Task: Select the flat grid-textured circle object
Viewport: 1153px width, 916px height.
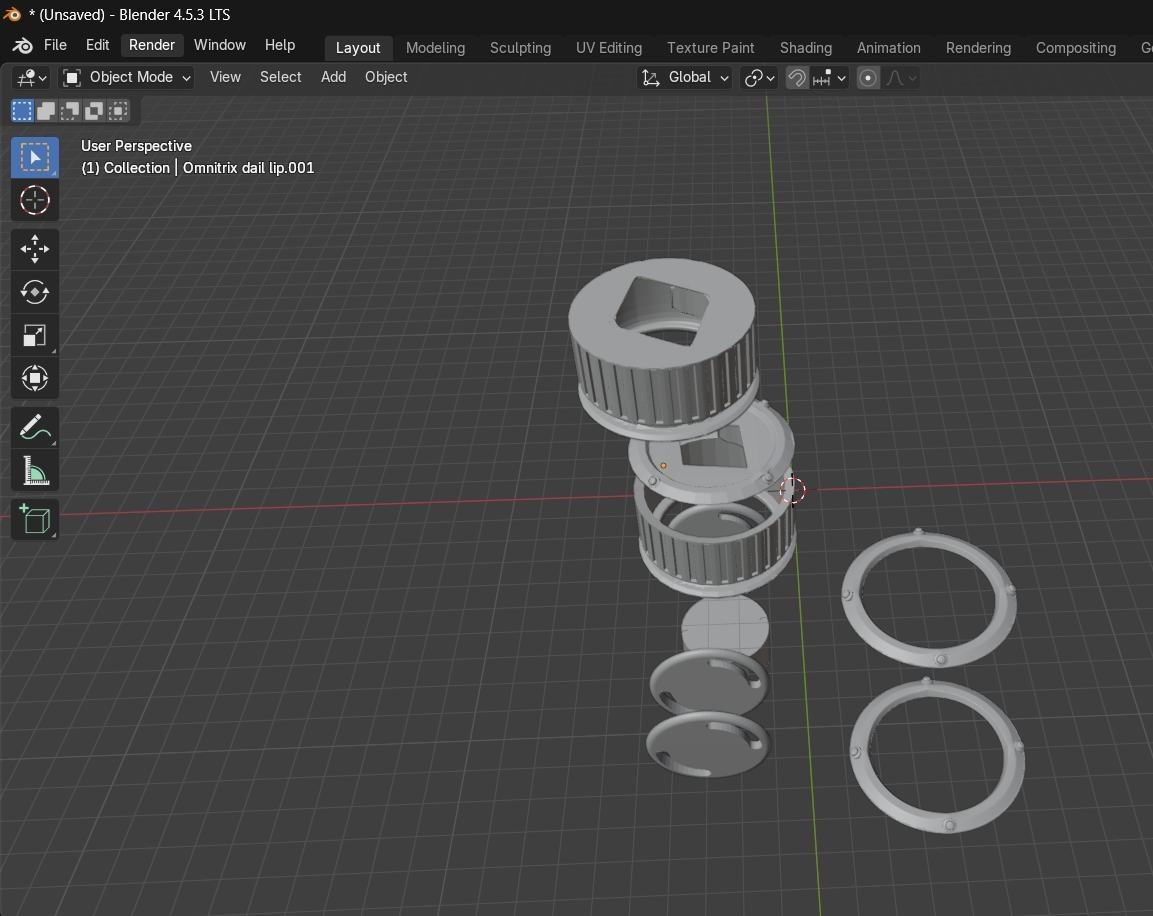Action: [x=725, y=626]
